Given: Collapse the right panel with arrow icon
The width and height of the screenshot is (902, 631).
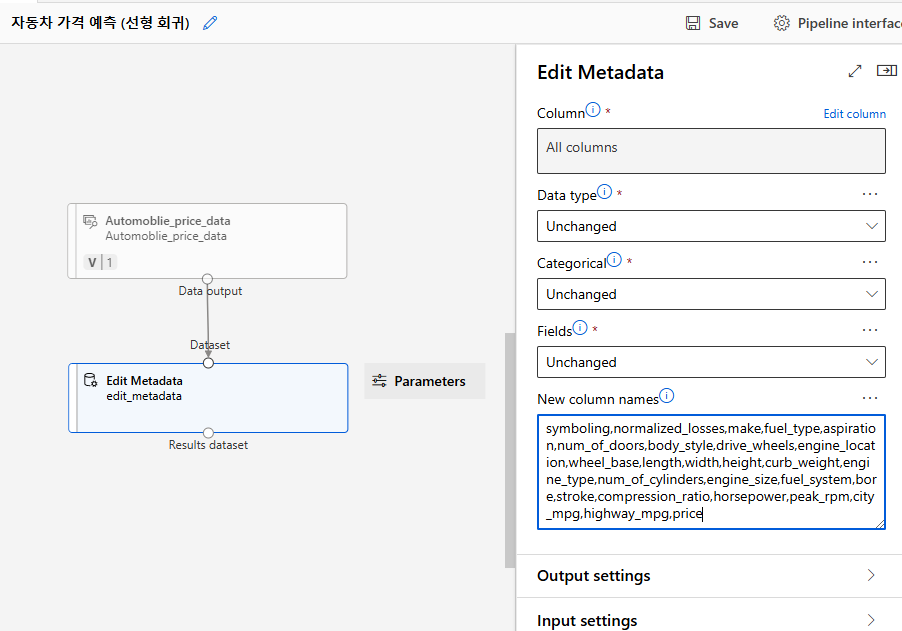Looking at the screenshot, I should [x=886, y=70].
